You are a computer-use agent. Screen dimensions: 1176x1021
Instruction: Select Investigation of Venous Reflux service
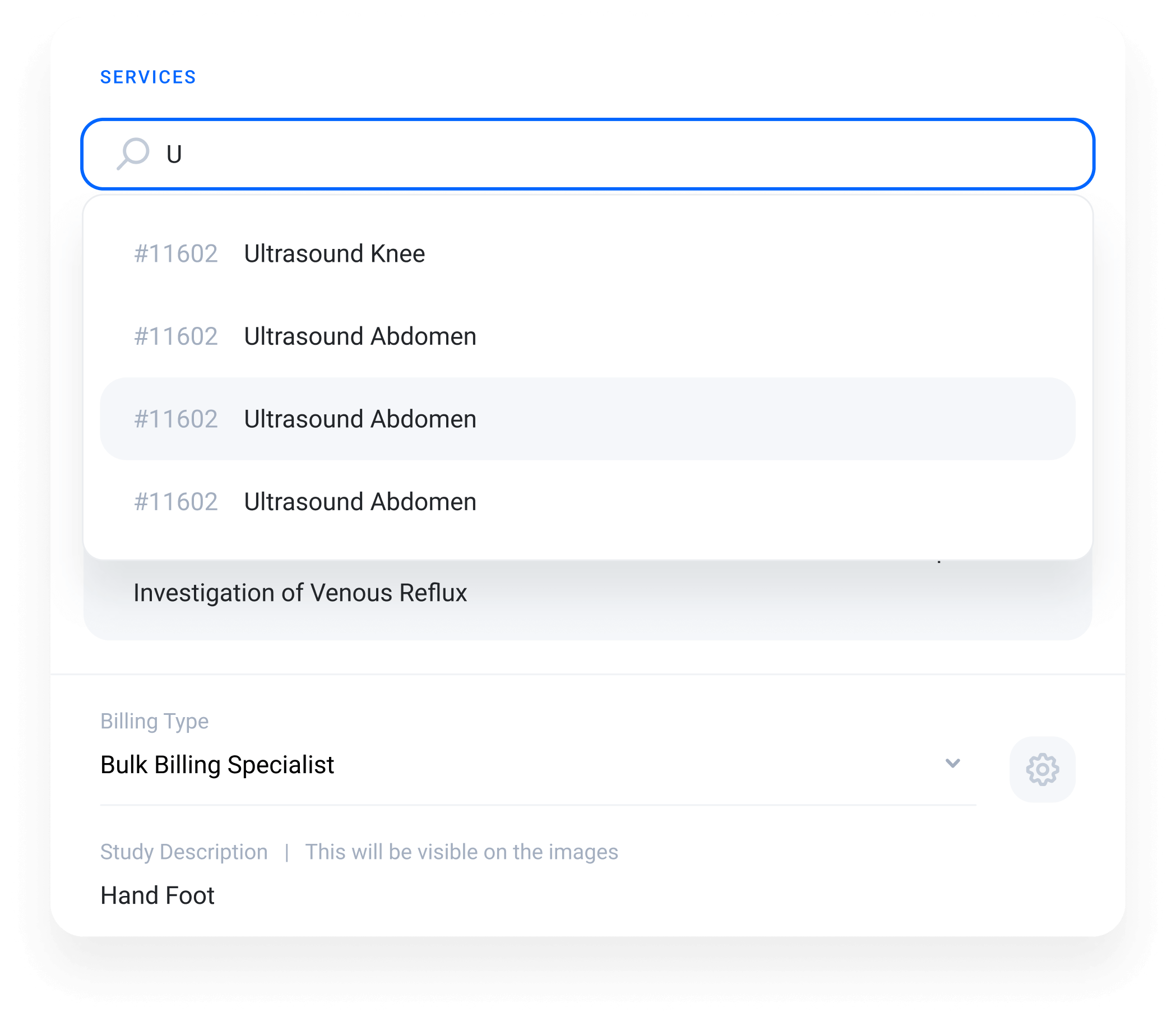tap(300, 593)
